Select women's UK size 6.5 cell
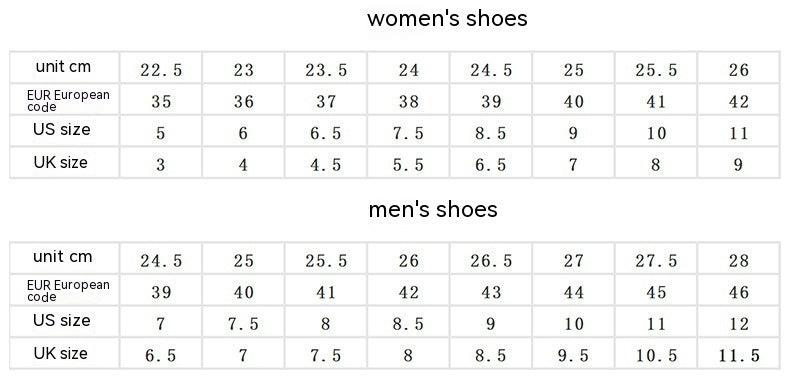 click(491, 165)
